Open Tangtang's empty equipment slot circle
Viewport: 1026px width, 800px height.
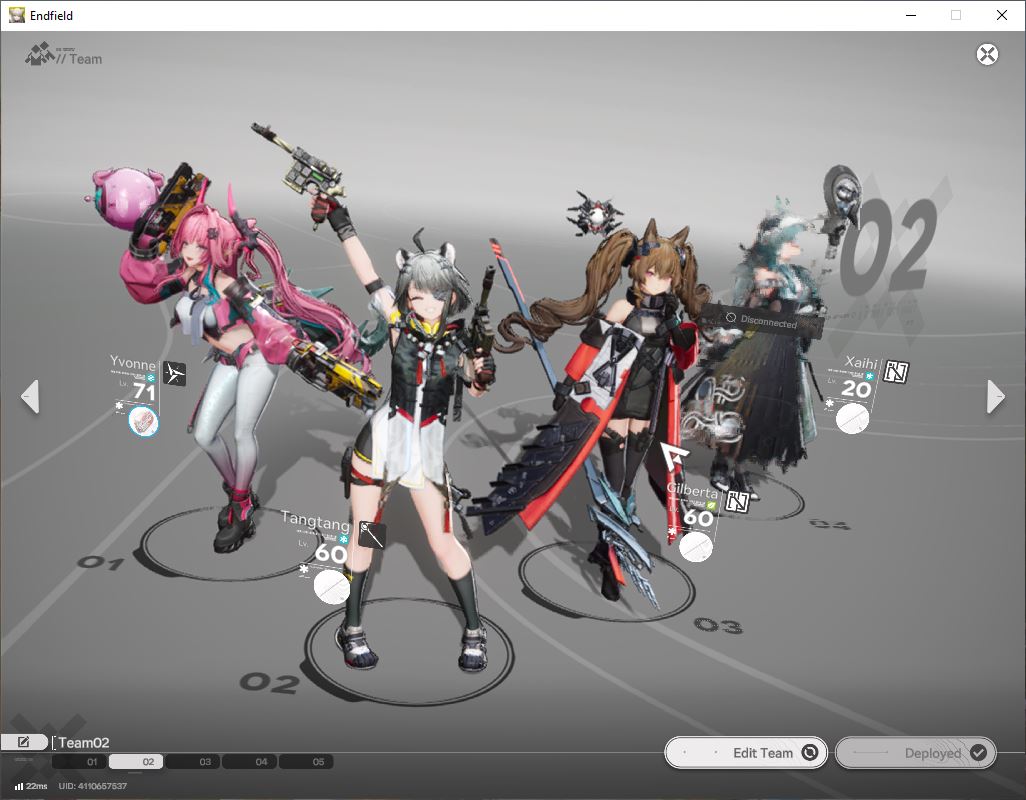[332, 587]
